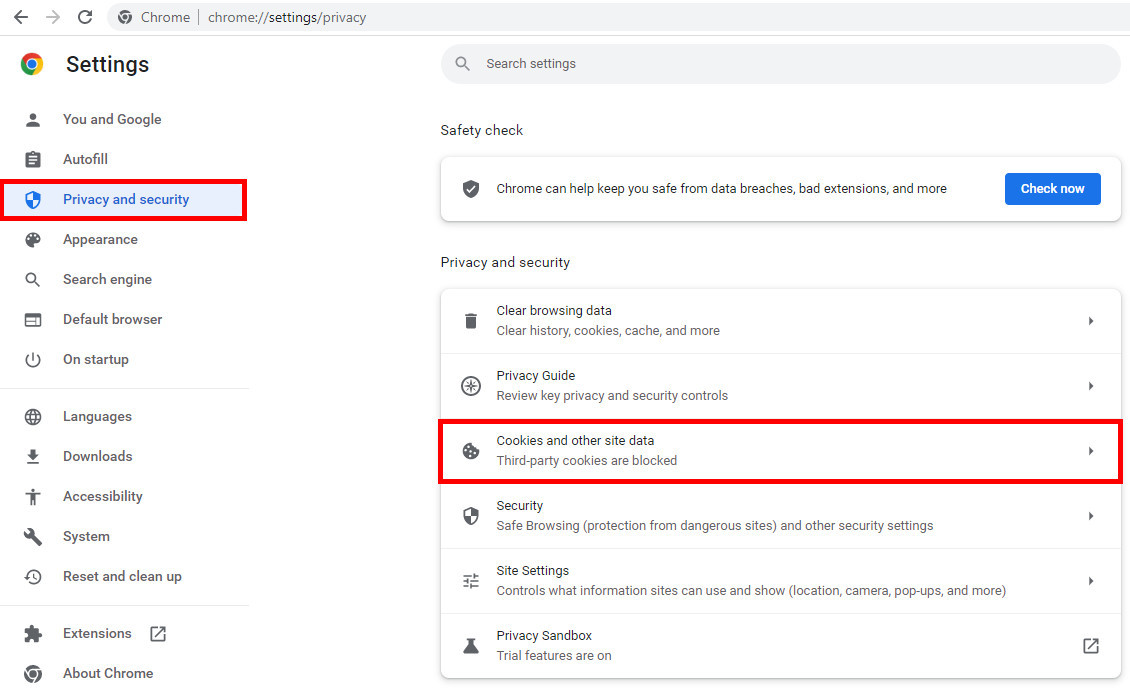Click the person icon for You and Google
Viewport: 1130px width, 692px height.
click(x=32, y=120)
